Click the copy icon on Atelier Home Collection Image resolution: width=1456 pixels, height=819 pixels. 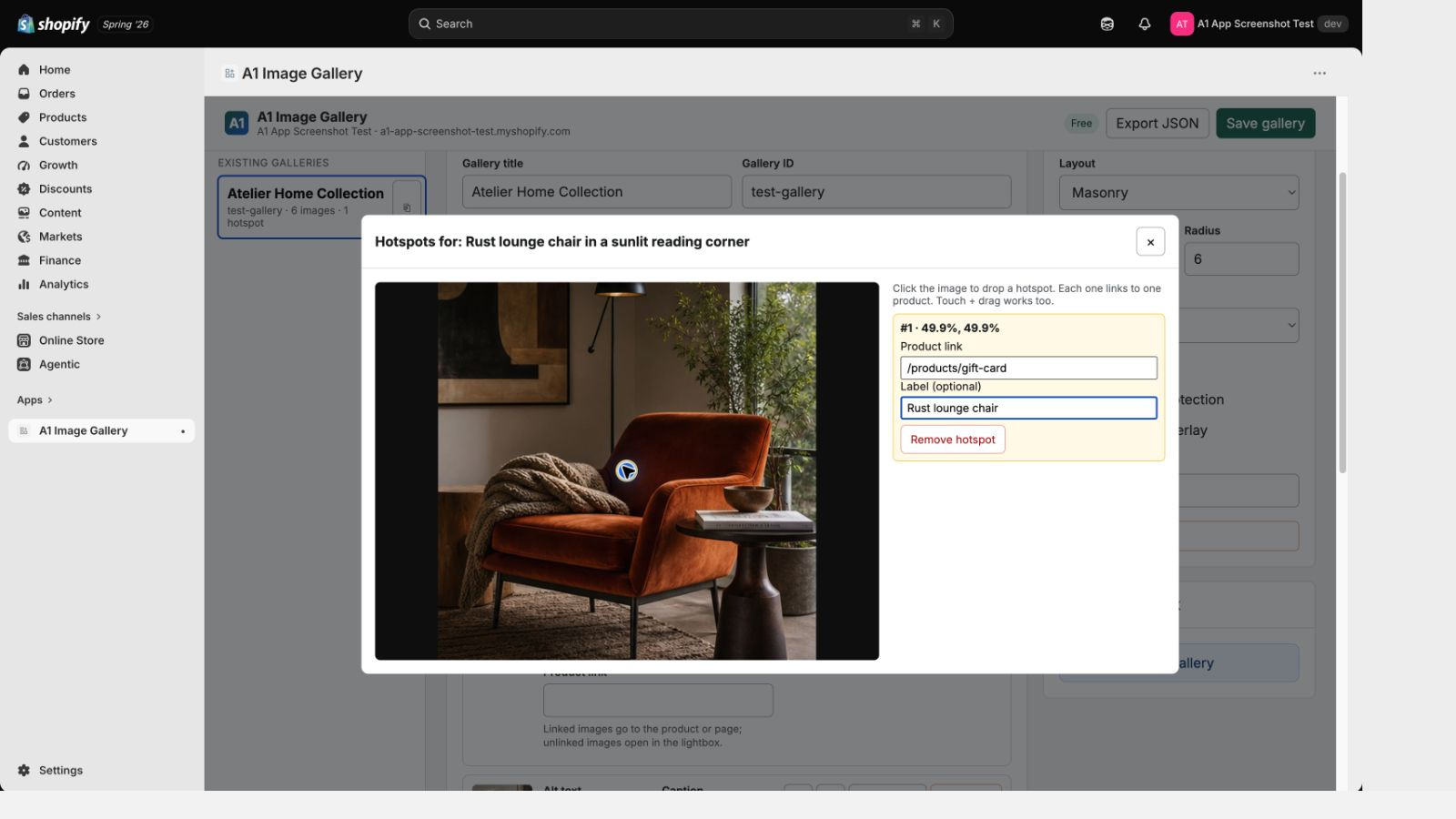tap(407, 207)
